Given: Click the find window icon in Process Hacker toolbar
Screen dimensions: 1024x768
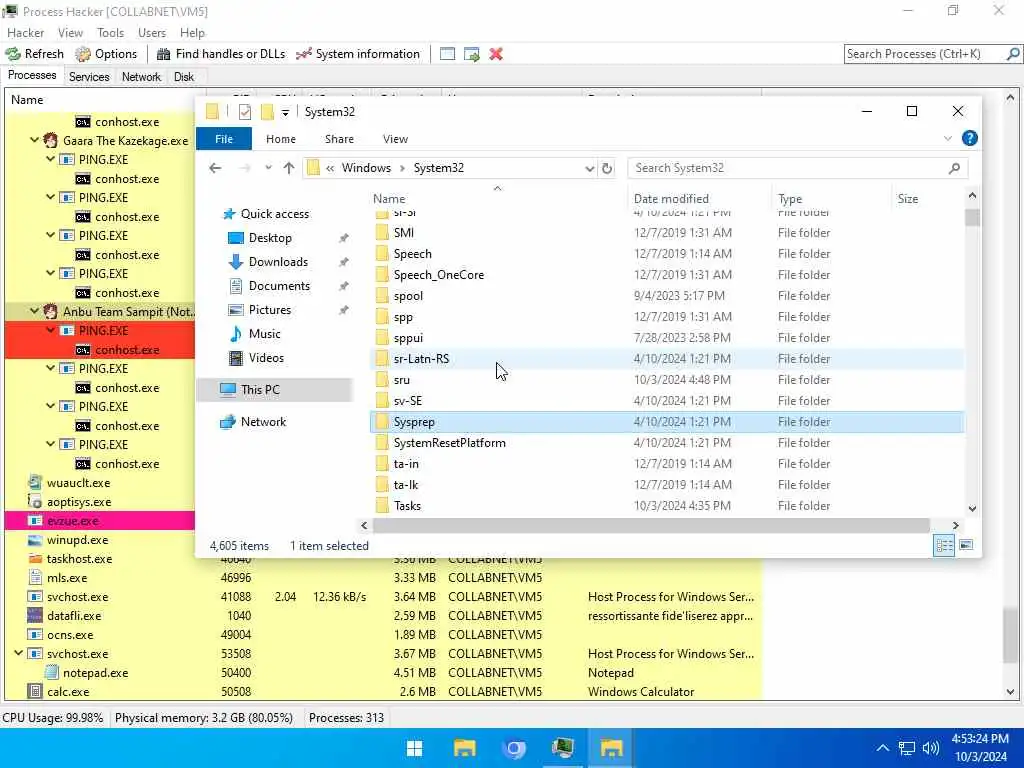Looking at the screenshot, I should click(x=447, y=54).
